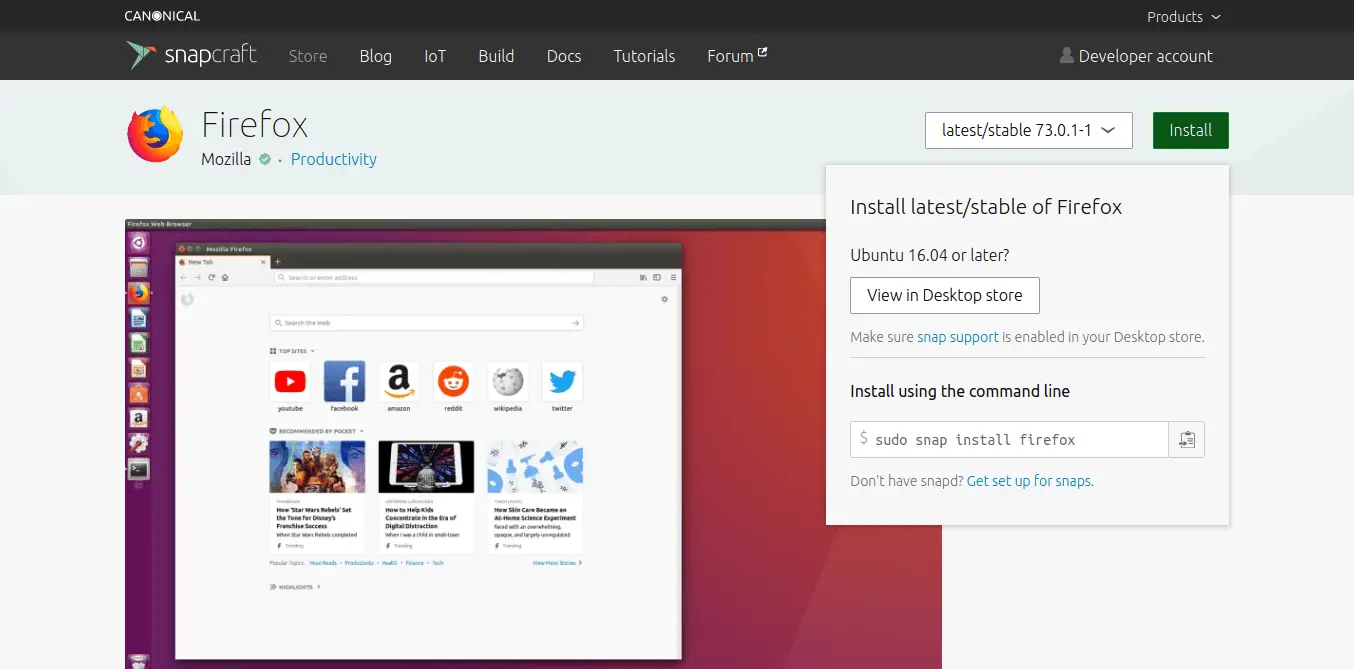Open the Store navigation item
The image size is (1354, 669).
tap(308, 56)
